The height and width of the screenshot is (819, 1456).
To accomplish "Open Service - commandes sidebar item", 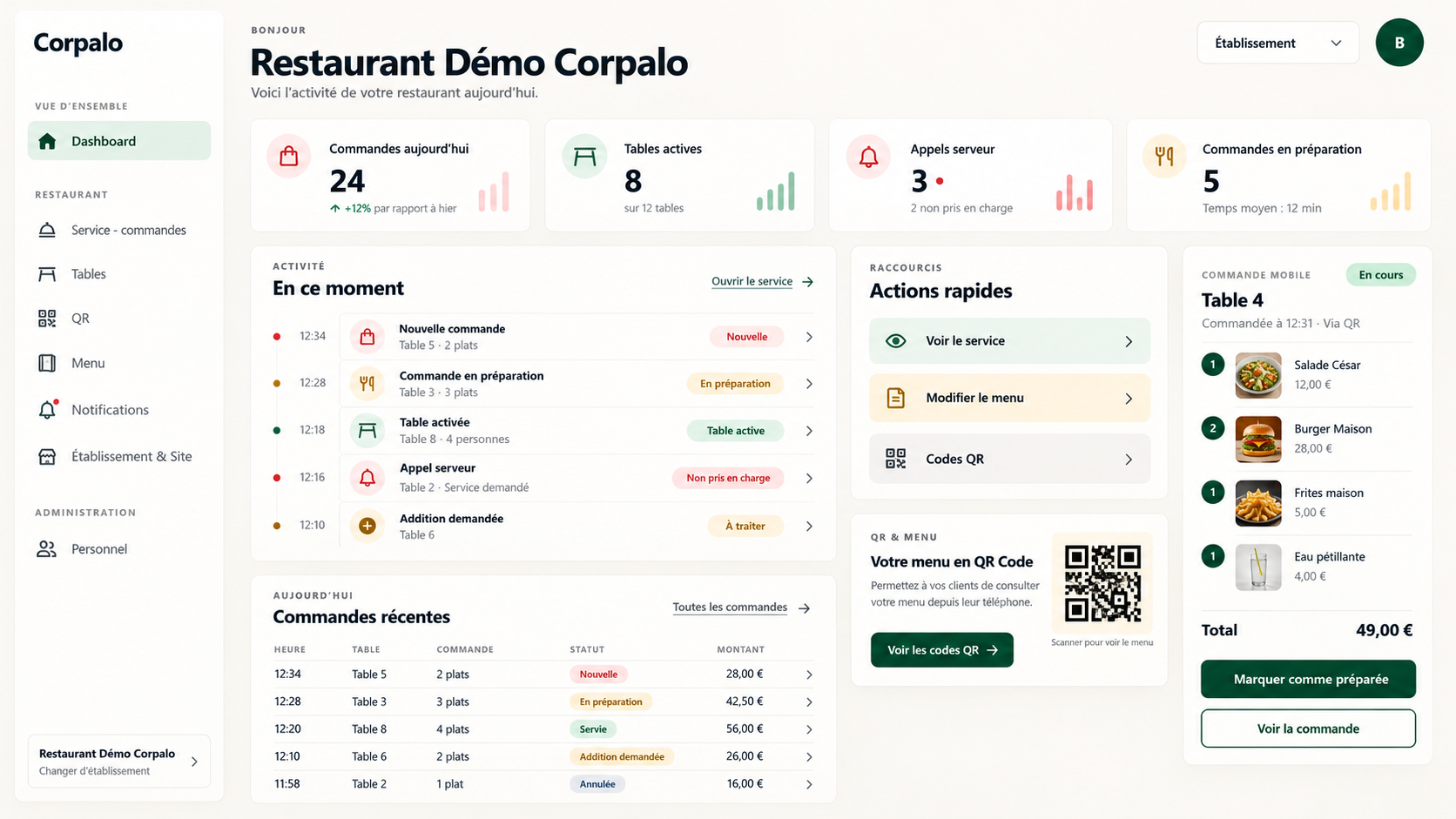I will pos(119,230).
